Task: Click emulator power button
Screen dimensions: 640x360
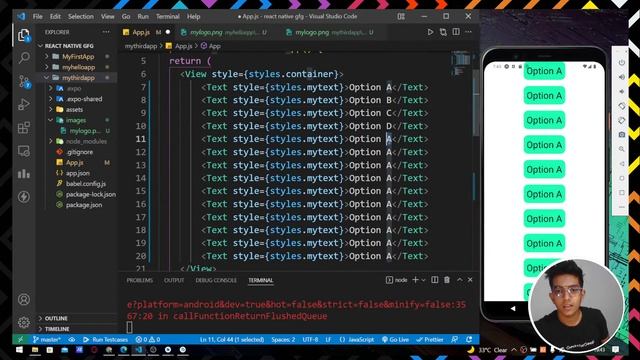Action: tap(622, 62)
